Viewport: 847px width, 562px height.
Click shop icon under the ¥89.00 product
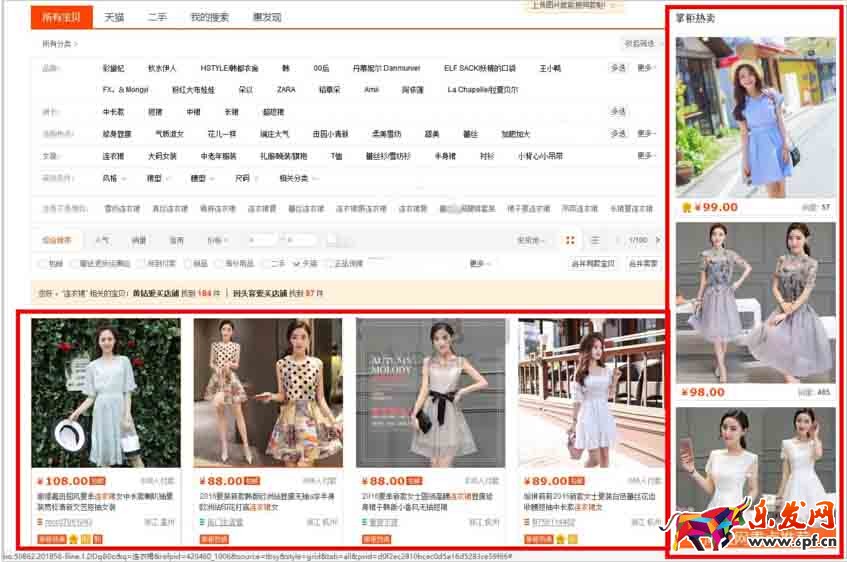point(523,522)
